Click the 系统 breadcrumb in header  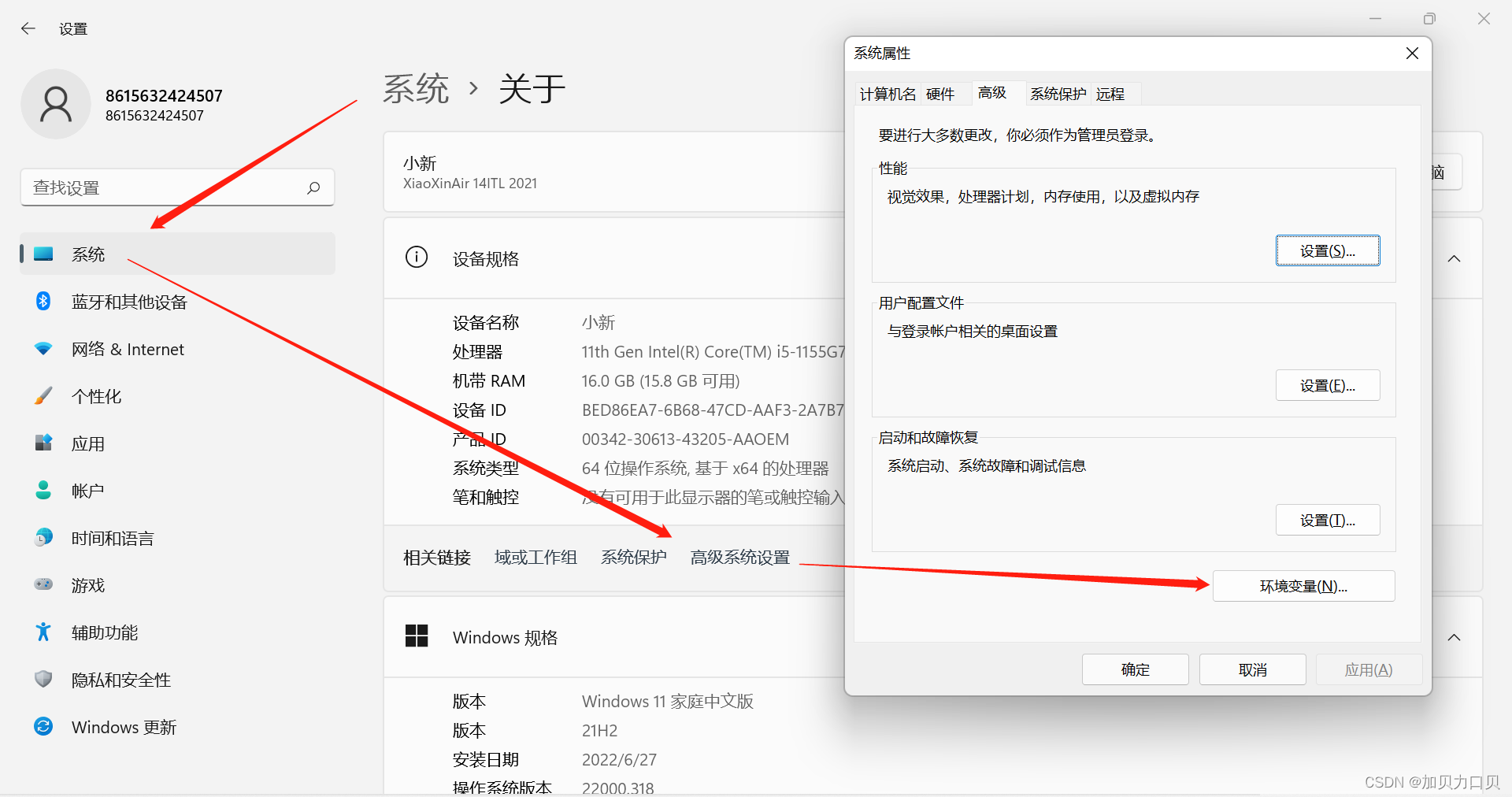(416, 88)
